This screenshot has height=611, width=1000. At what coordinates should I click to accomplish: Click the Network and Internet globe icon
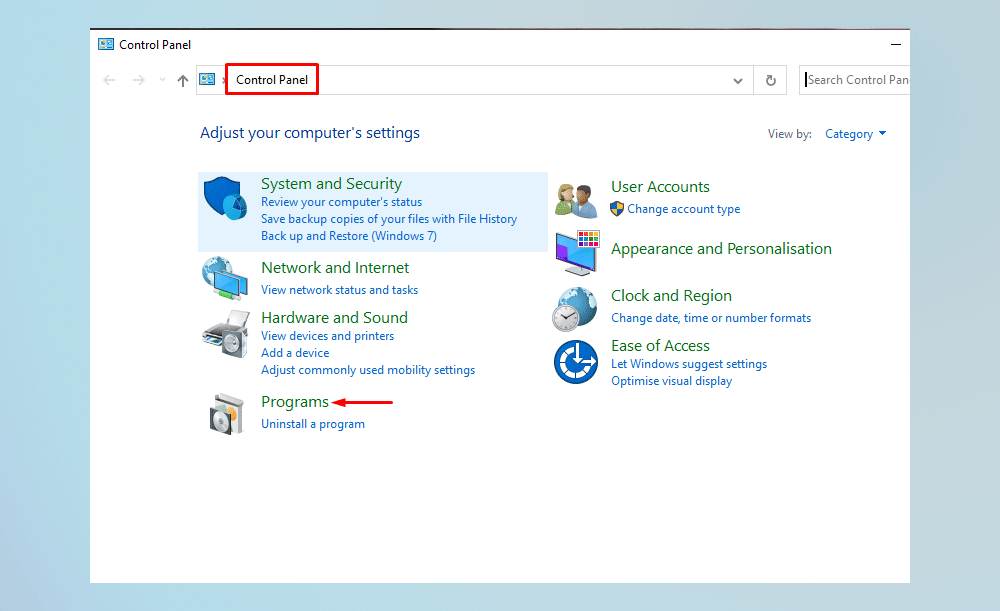225,278
